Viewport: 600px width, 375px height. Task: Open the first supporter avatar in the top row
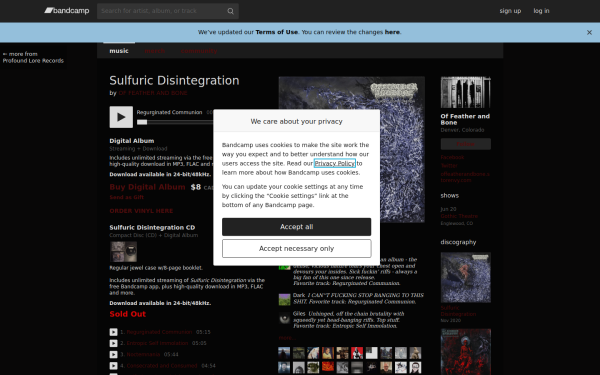(284, 353)
